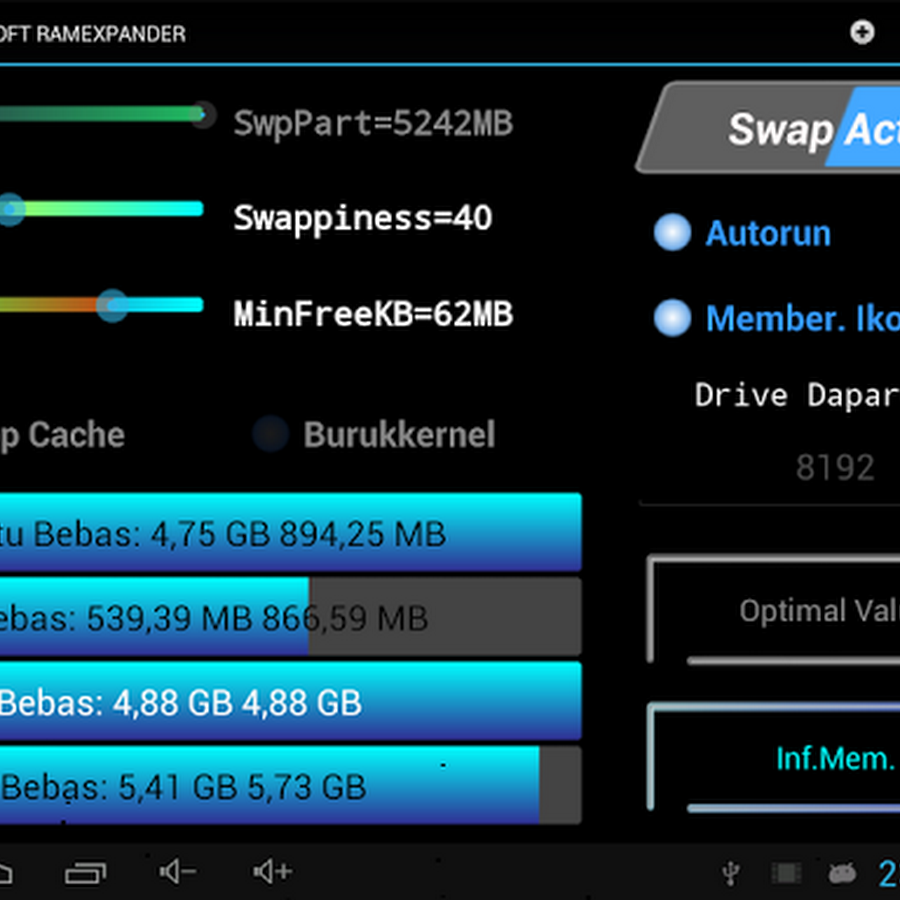Raise volume with the speaker plus icon
Screen dimensions: 900x900
(273, 872)
